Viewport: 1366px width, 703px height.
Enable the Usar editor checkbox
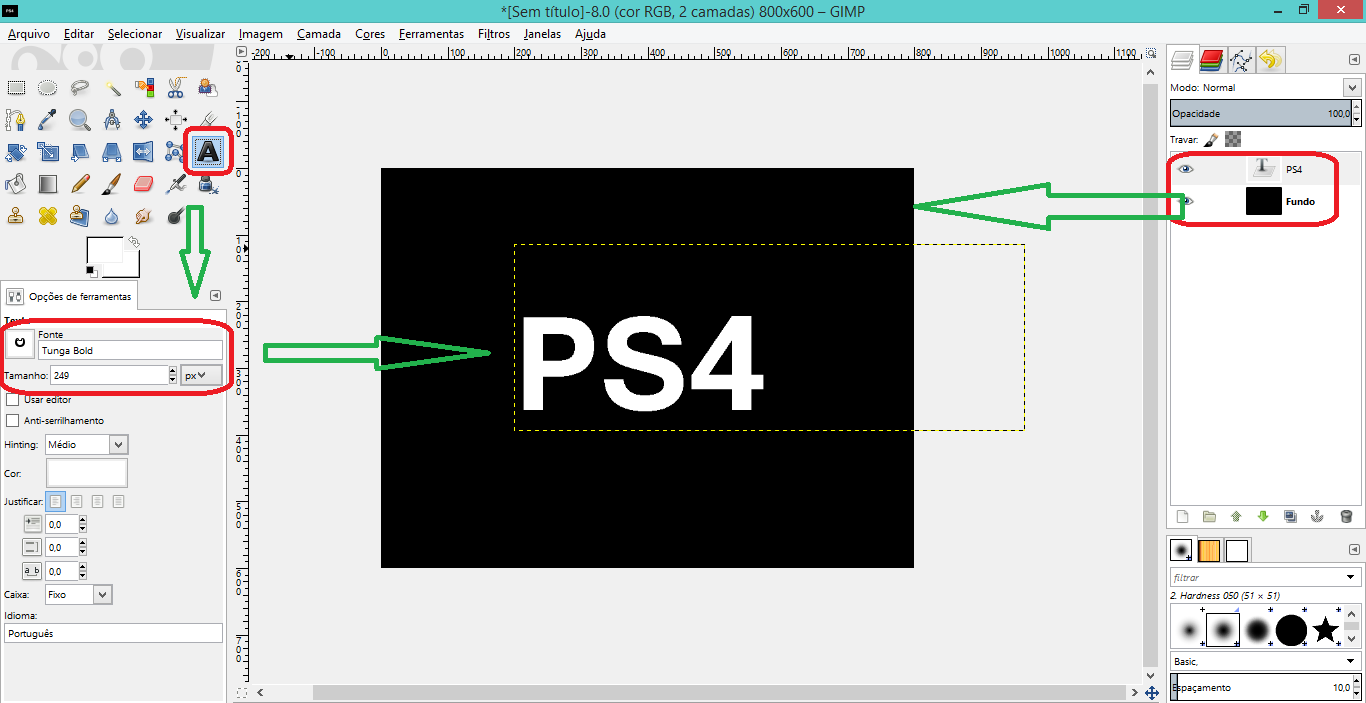click(13, 399)
